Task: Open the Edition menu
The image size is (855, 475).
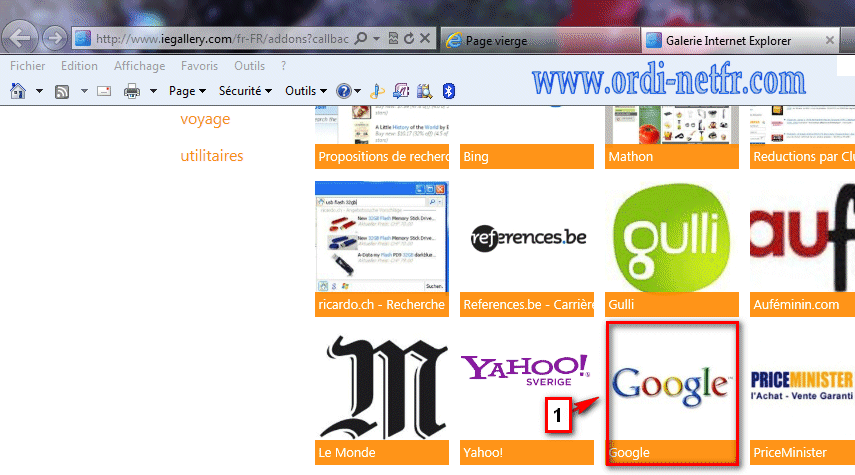Action: pyautogui.click(x=79, y=66)
